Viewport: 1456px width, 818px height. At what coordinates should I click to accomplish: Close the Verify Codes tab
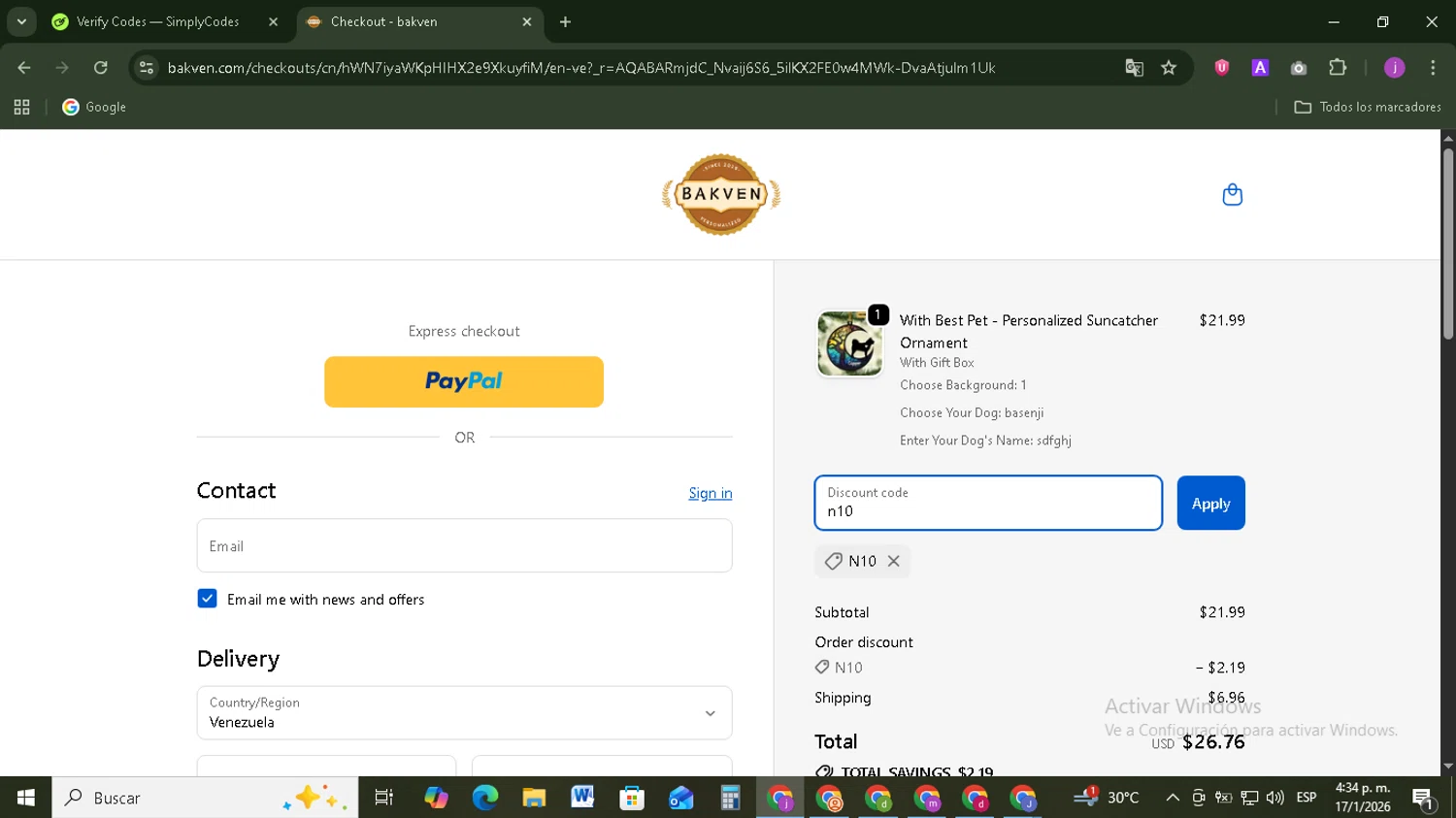click(273, 21)
